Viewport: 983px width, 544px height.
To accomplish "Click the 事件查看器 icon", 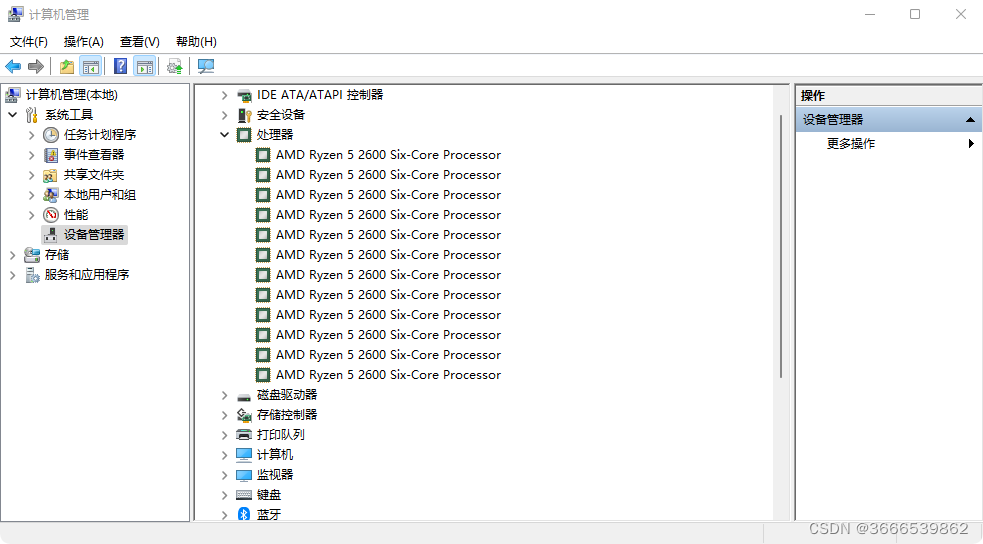I will [51, 155].
